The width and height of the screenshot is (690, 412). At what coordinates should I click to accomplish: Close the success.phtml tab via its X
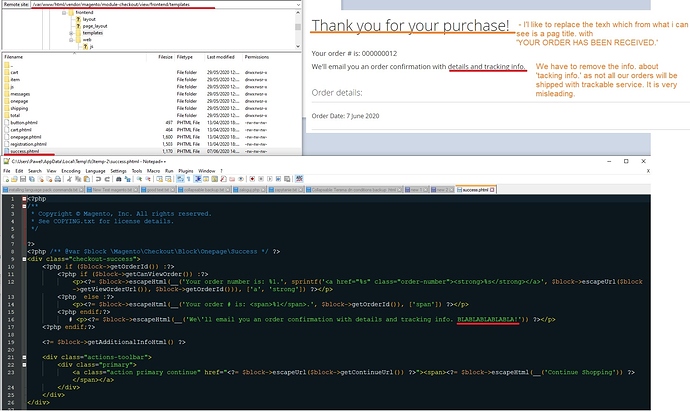pos(492,190)
